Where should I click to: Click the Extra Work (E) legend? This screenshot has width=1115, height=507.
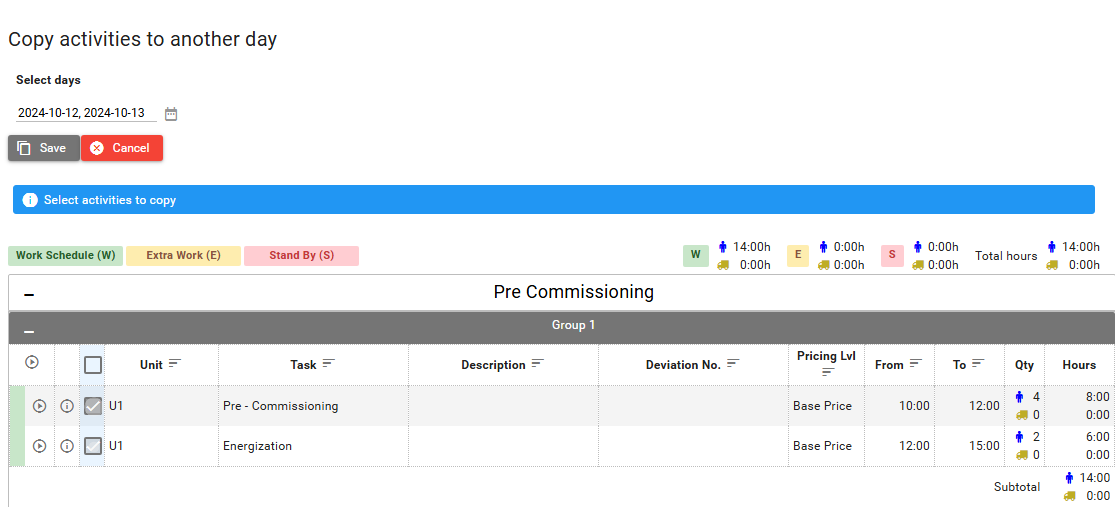click(x=183, y=255)
